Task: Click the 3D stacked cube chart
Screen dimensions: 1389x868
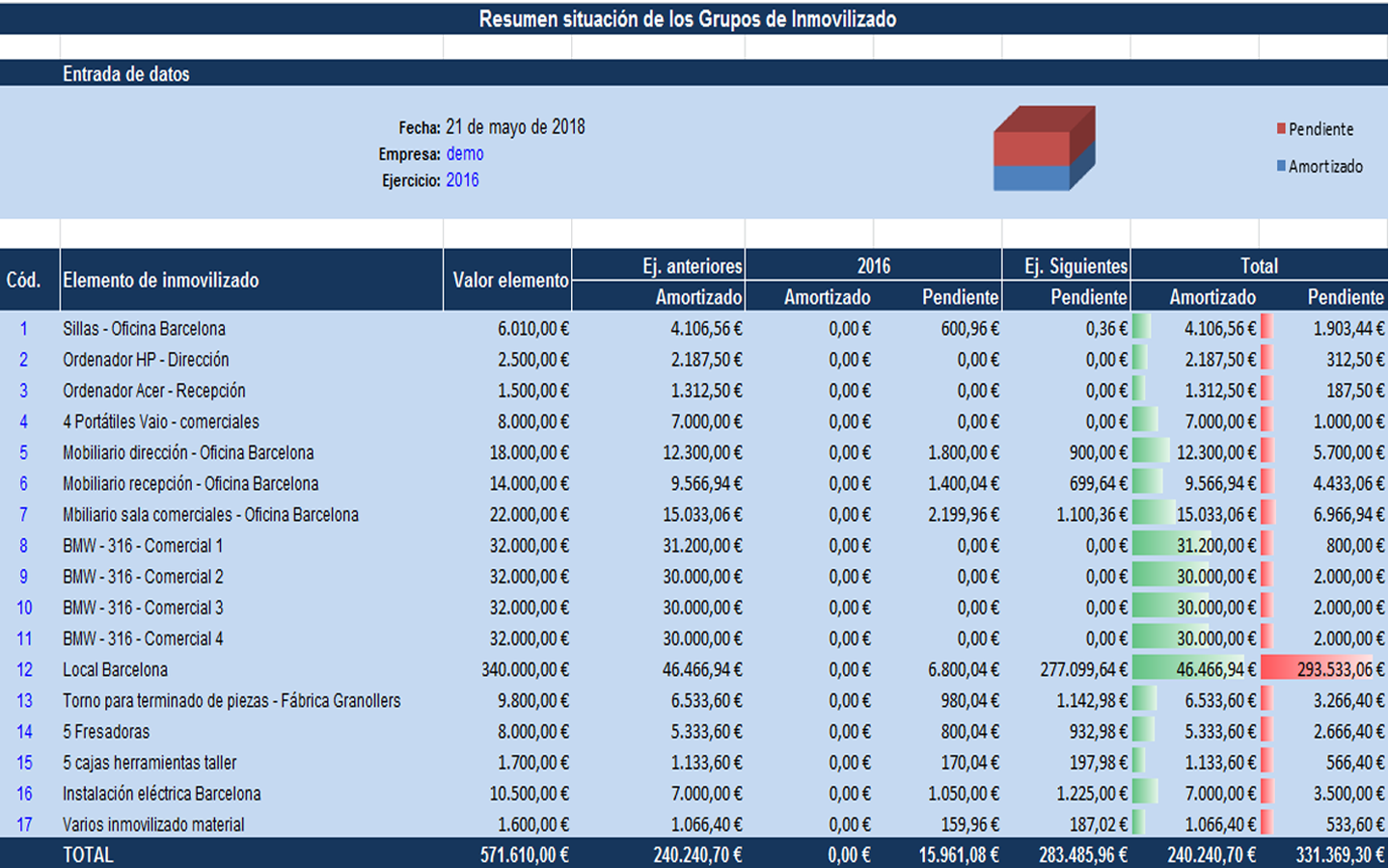Action: click(x=1044, y=149)
